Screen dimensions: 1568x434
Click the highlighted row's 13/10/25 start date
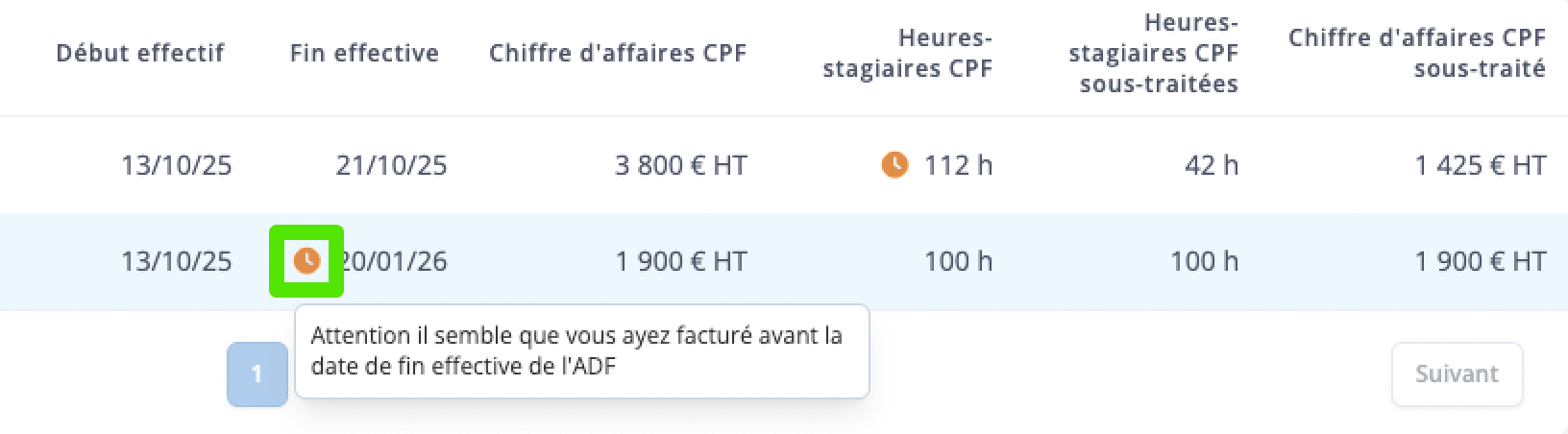177,261
